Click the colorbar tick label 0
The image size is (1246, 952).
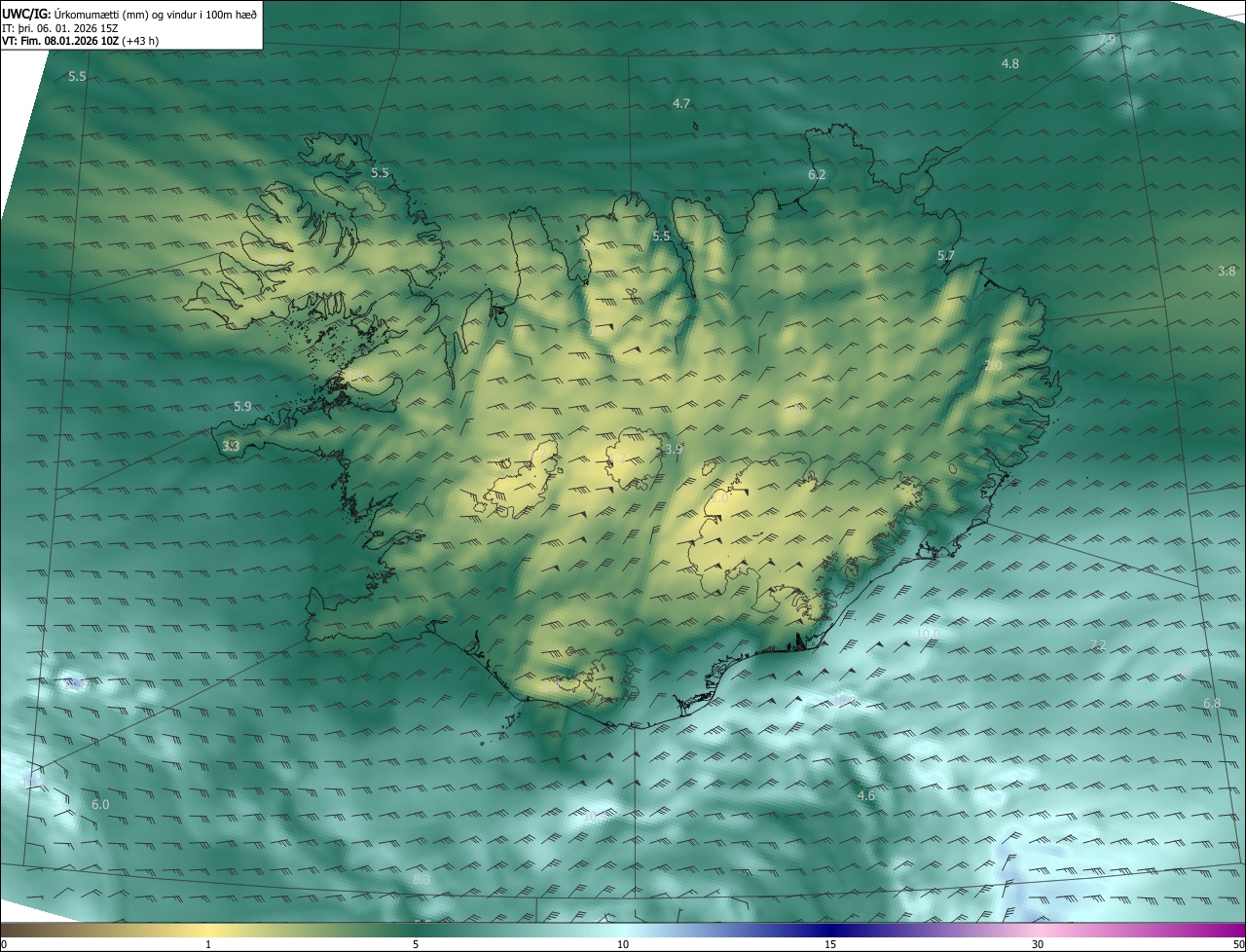(4, 944)
